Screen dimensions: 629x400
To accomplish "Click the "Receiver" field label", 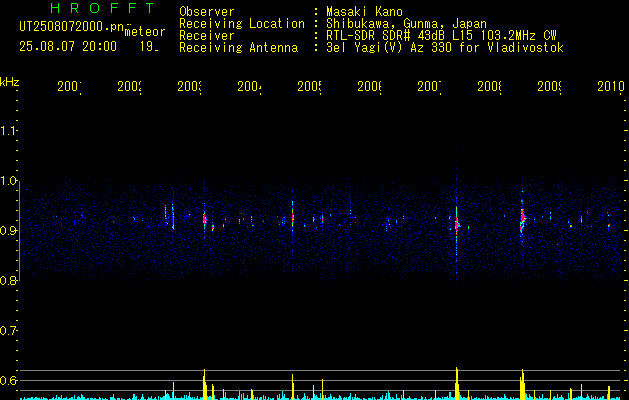I will click(207, 36).
